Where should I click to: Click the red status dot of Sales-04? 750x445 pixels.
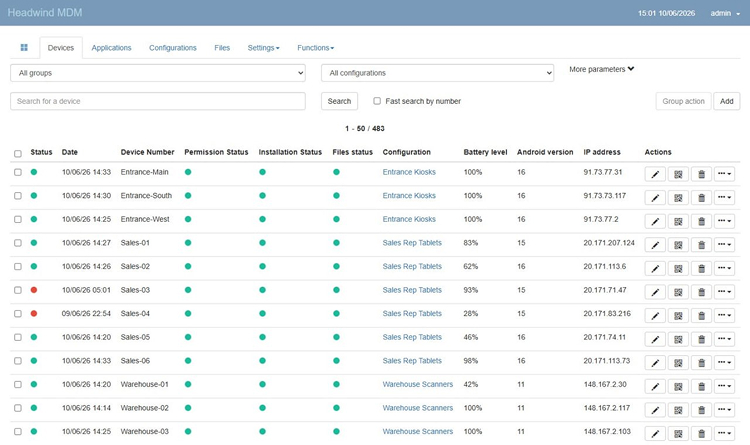tap(34, 313)
